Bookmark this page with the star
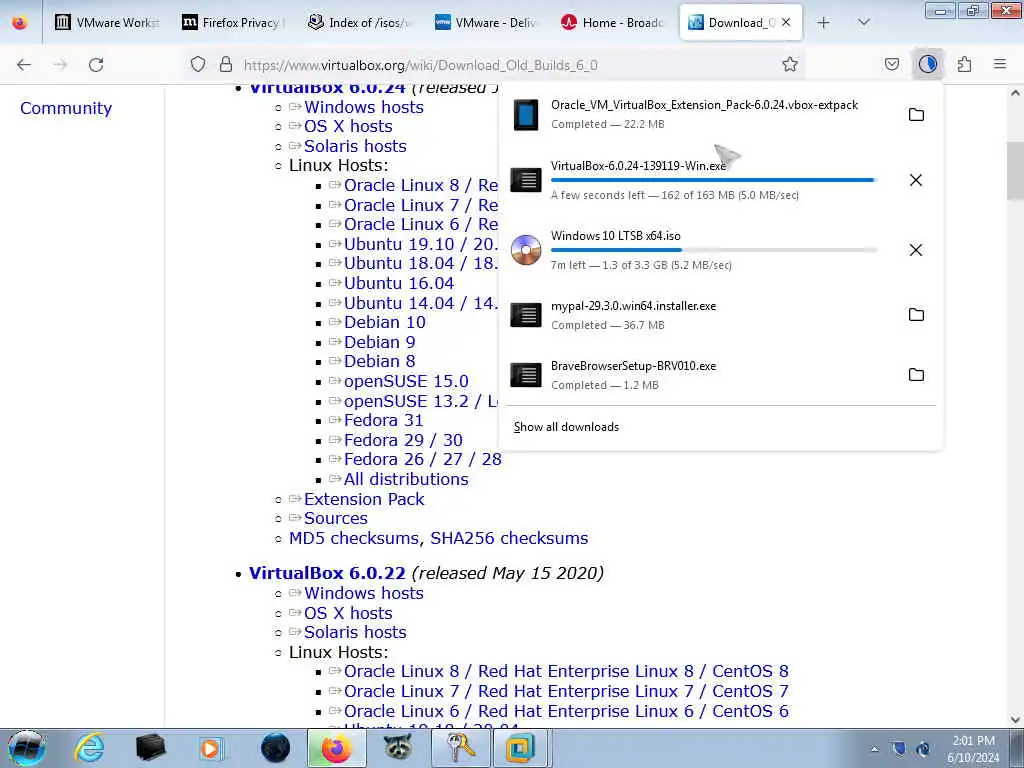Viewport: 1024px width, 768px height. pyautogui.click(x=790, y=64)
